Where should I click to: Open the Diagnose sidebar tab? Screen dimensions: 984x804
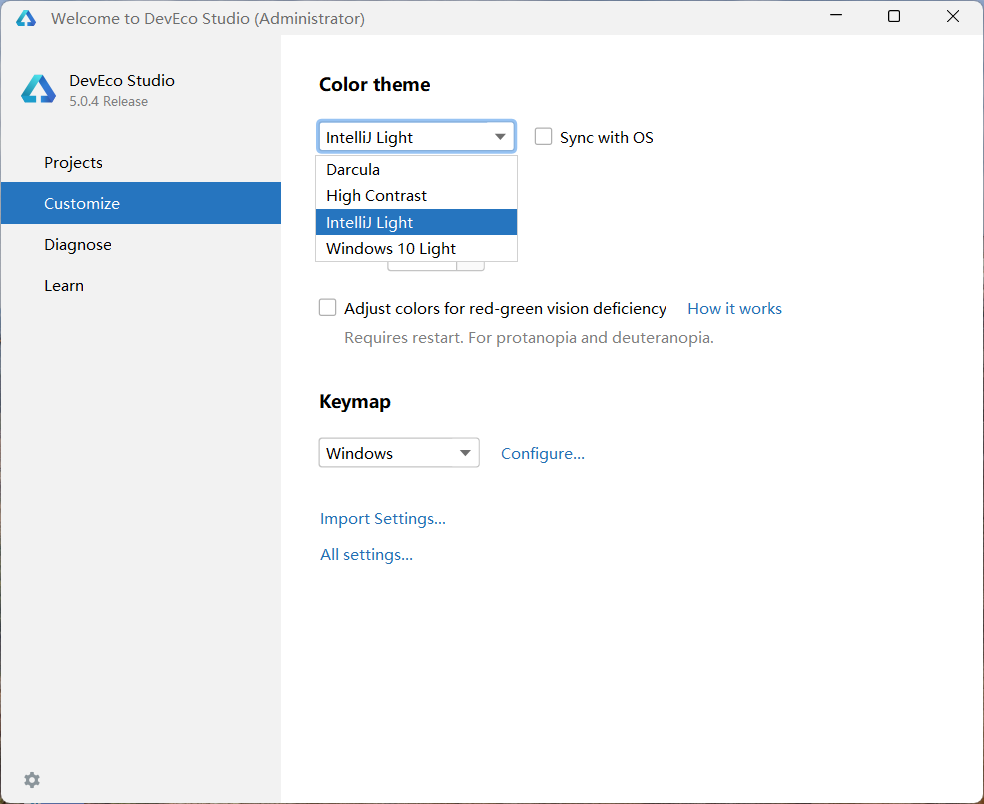coord(141,244)
